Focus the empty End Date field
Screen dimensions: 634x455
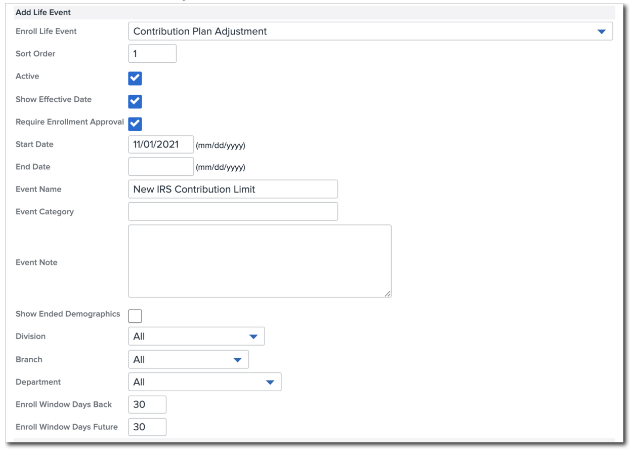click(x=161, y=167)
